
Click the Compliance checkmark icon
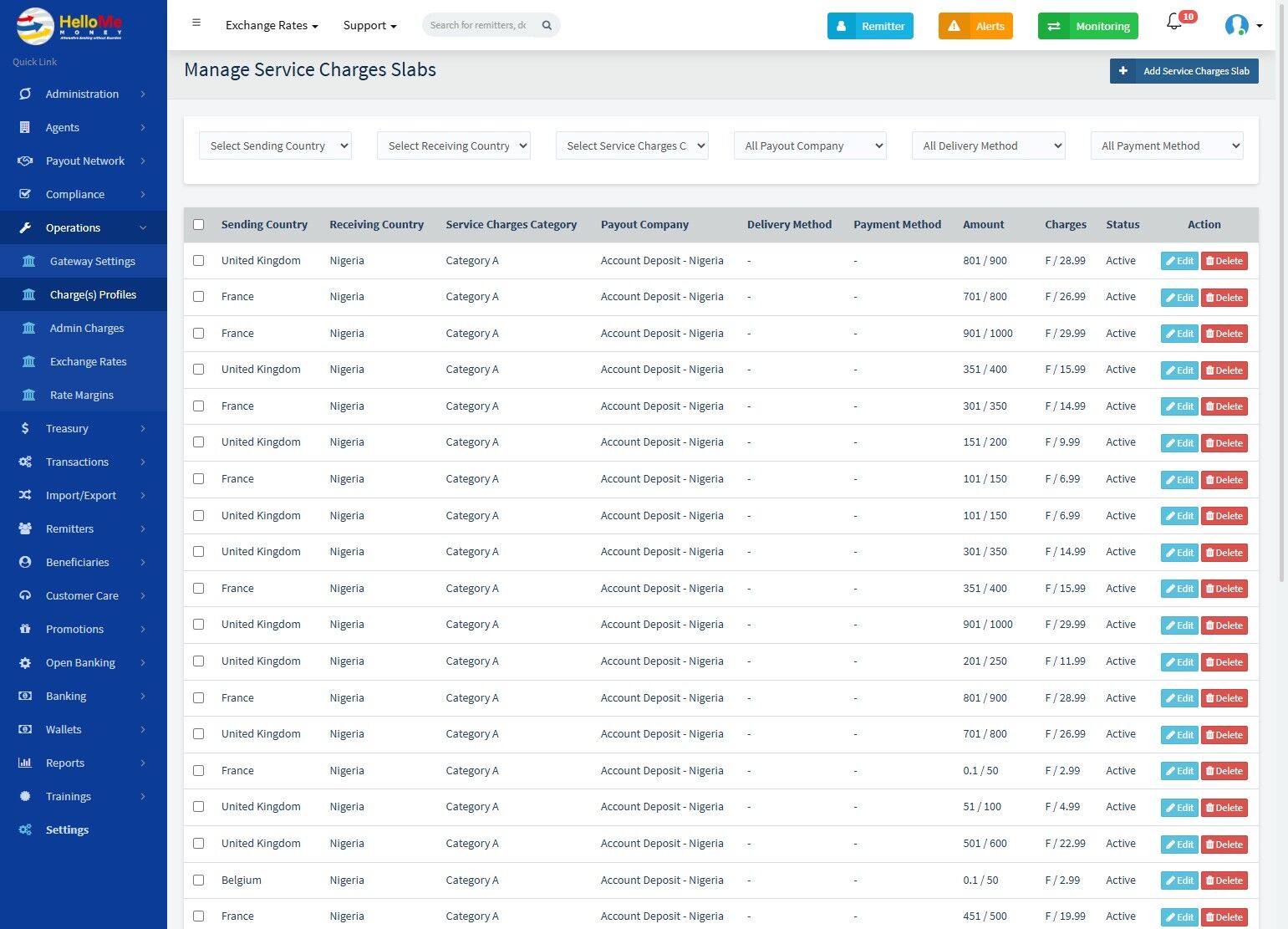pos(25,194)
